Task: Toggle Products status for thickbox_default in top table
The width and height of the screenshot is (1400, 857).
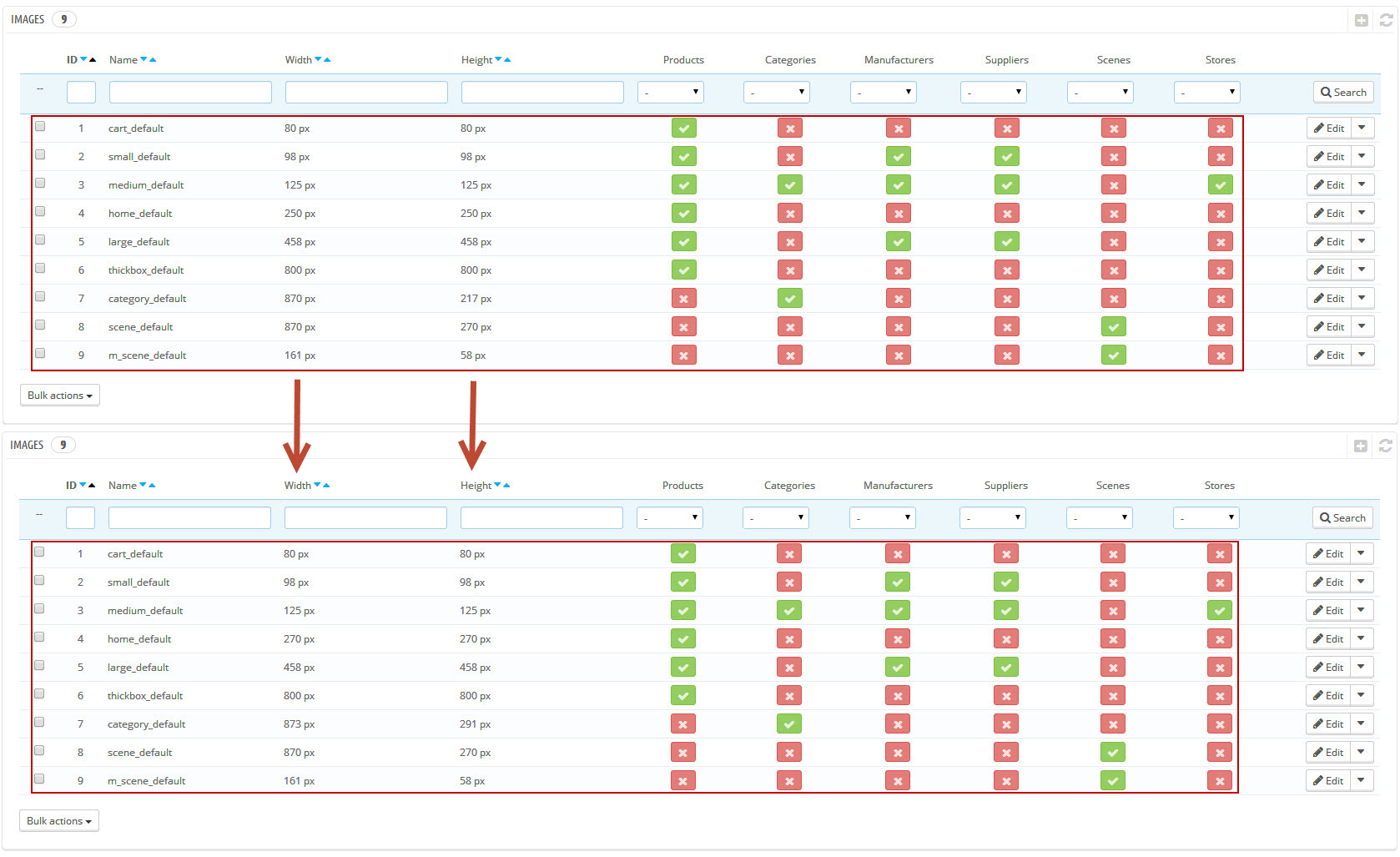Action: (683, 270)
